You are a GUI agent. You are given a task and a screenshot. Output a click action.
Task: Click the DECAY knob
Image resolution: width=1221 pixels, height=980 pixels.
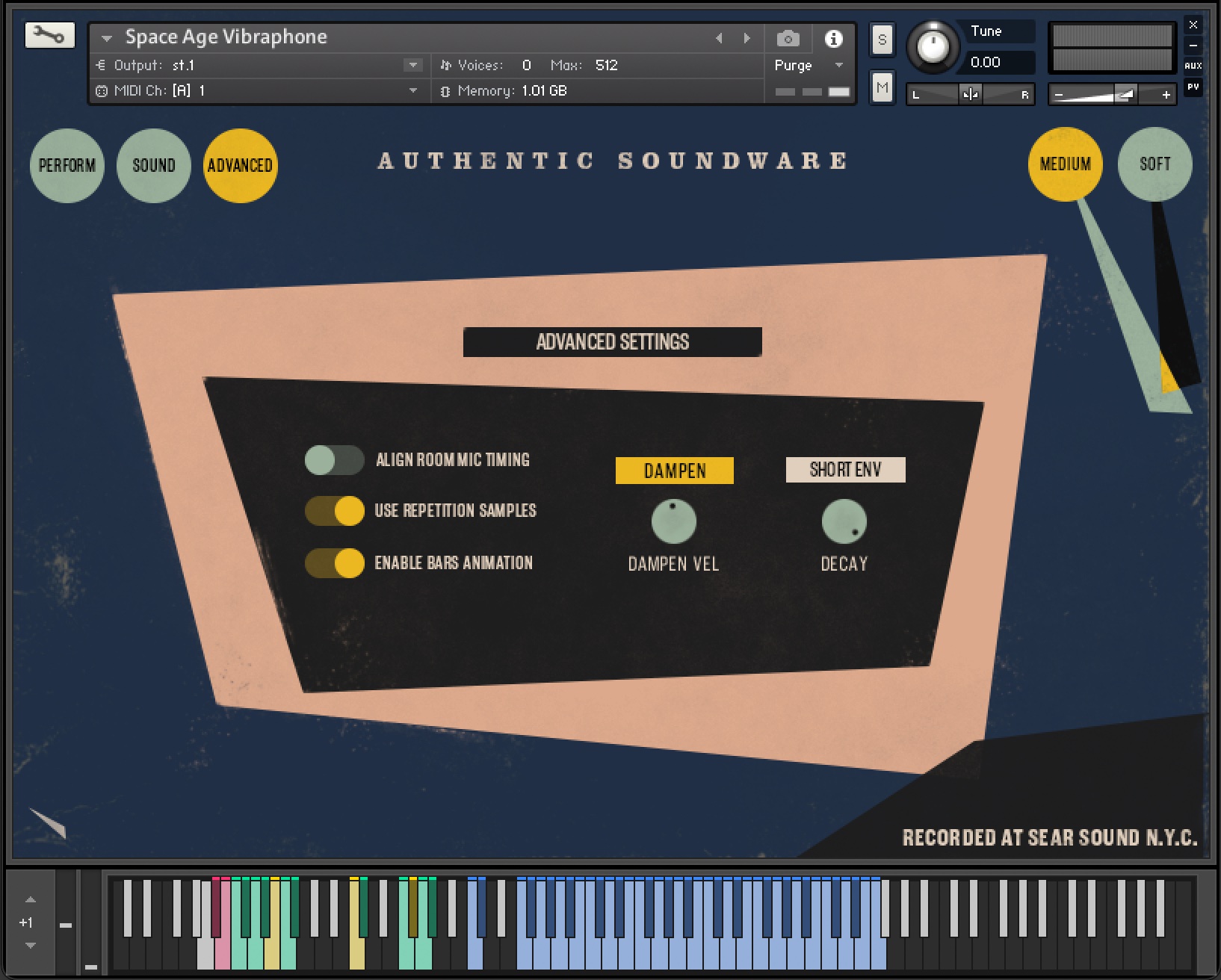(x=844, y=521)
